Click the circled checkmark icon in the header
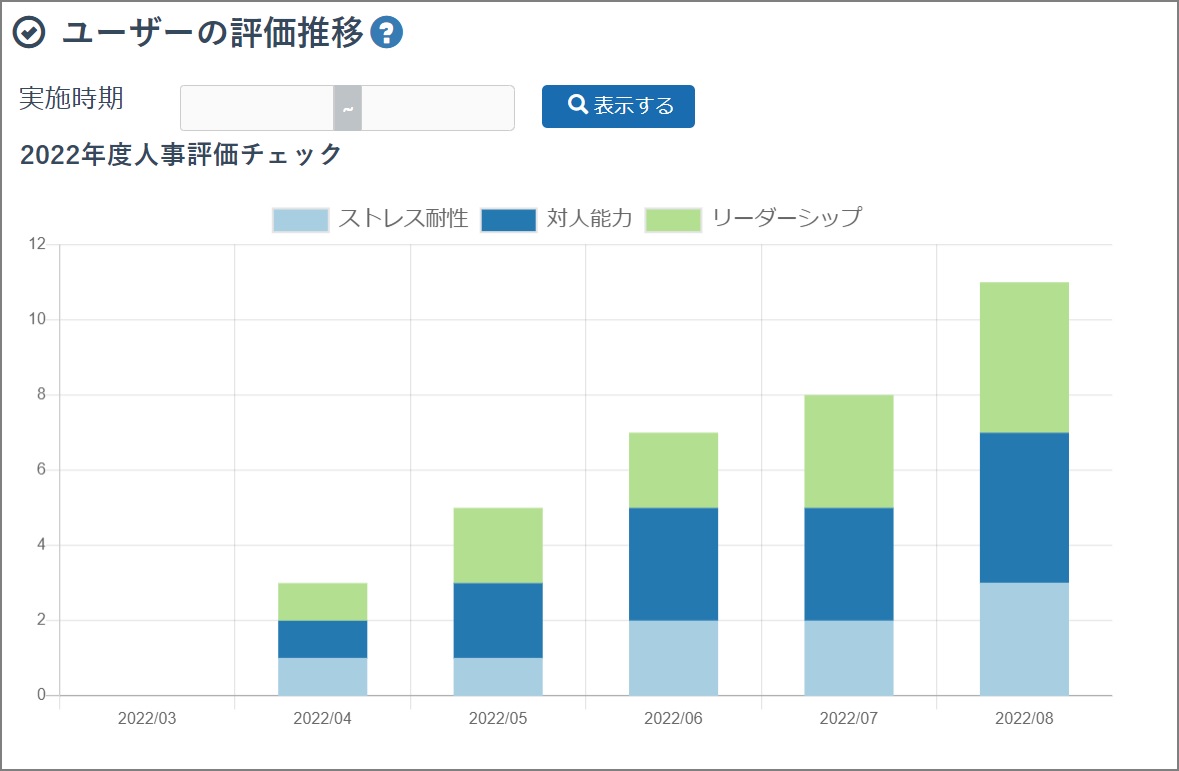The width and height of the screenshot is (1179, 771). (31, 30)
